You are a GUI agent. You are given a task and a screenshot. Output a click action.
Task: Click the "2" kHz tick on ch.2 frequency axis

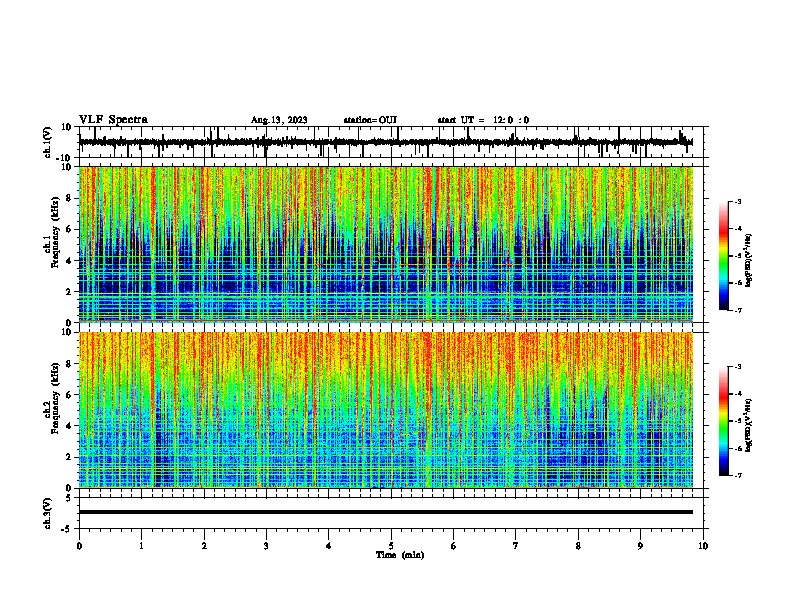point(69,457)
